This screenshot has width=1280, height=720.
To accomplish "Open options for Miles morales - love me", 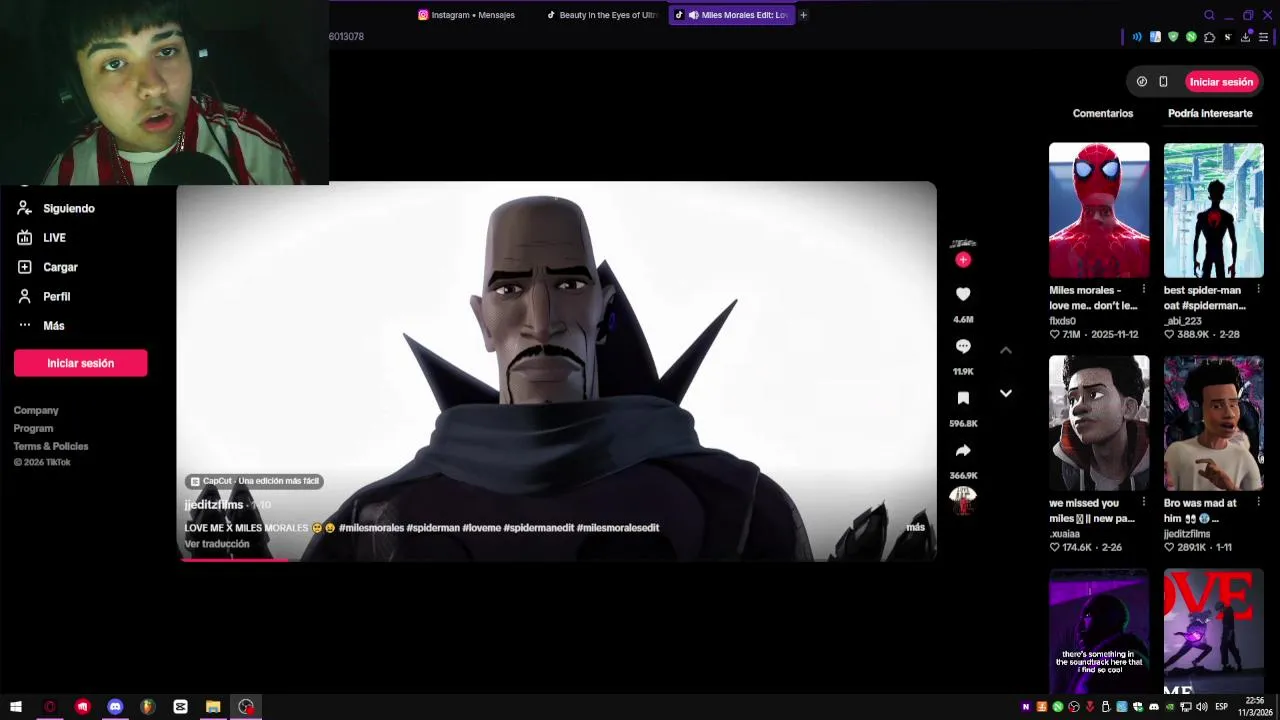I will [x=1144, y=290].
